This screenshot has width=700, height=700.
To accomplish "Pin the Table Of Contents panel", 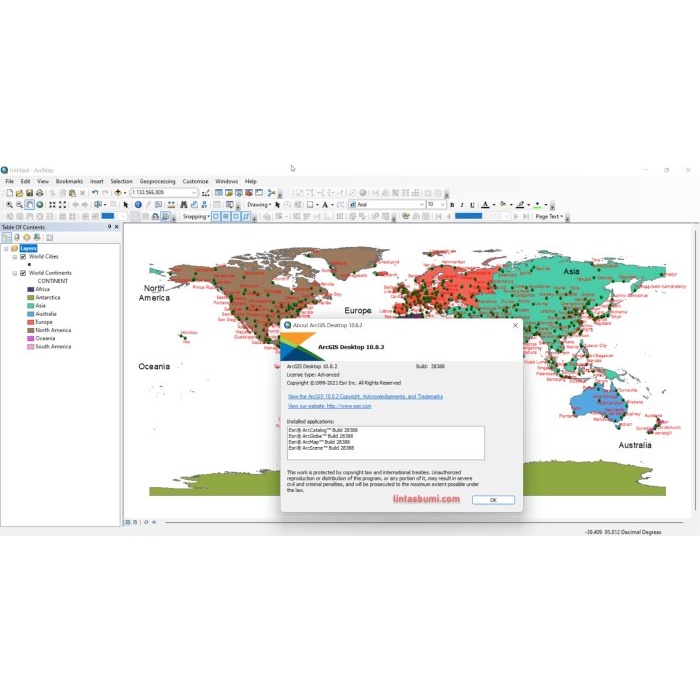I will click(x=109, y=227).
